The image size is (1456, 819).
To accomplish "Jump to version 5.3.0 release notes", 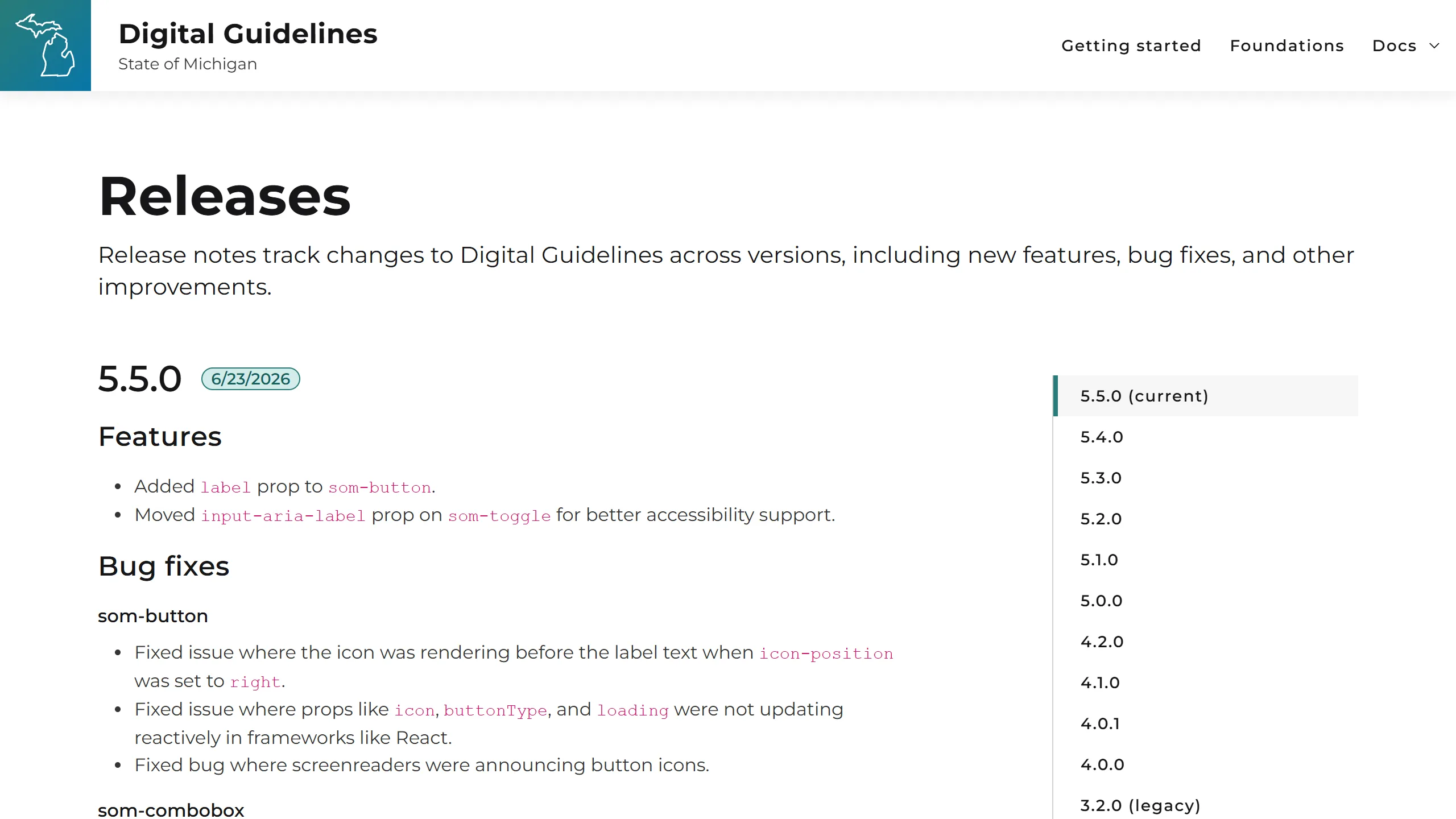I will pos(1206,478).
